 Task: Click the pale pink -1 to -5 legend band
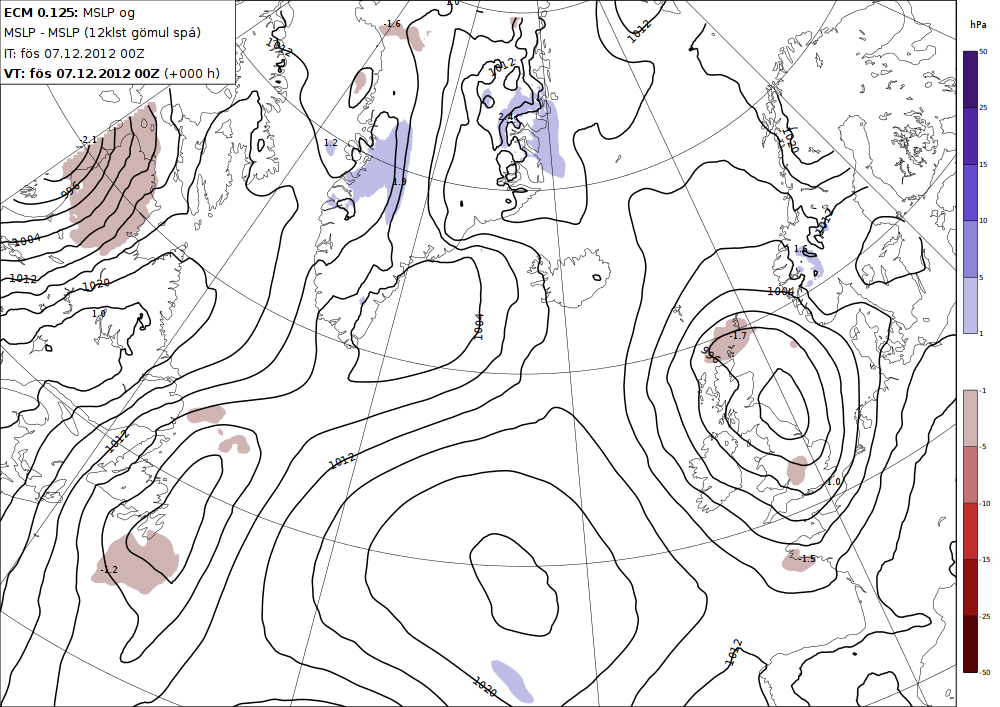click(970, 418)
